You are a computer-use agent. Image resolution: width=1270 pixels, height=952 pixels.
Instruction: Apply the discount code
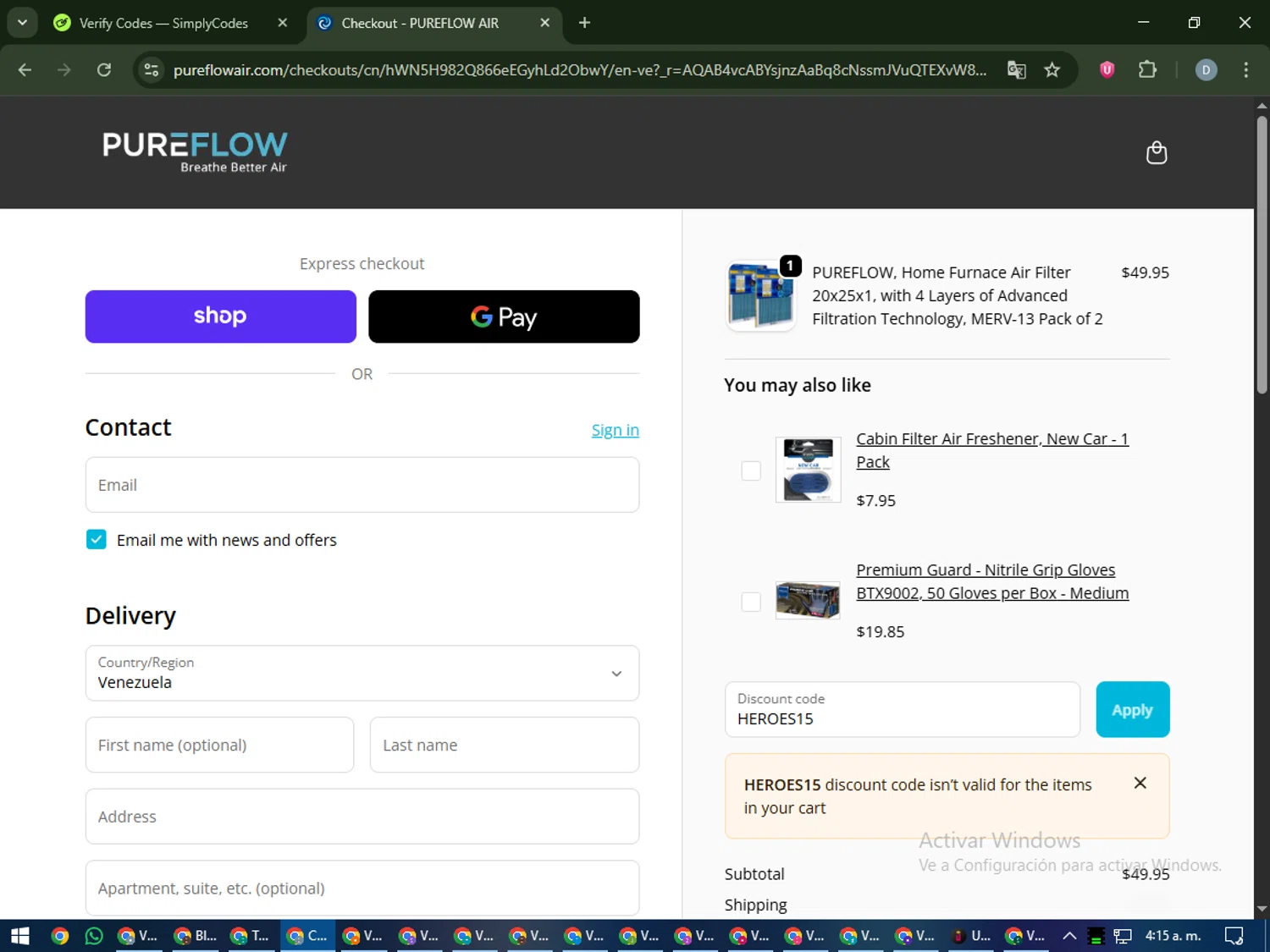[x=1133, y=709]
